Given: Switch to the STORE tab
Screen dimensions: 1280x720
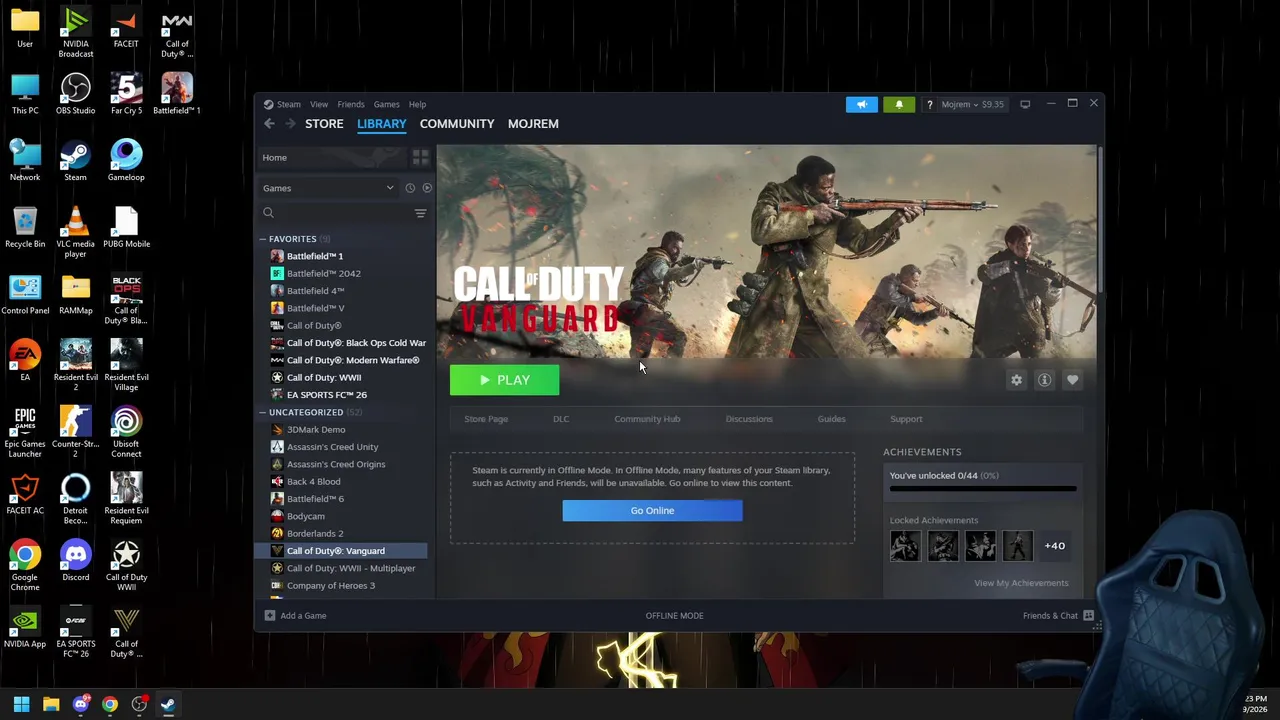Looking at the screenshot, I should pos(324,124).
